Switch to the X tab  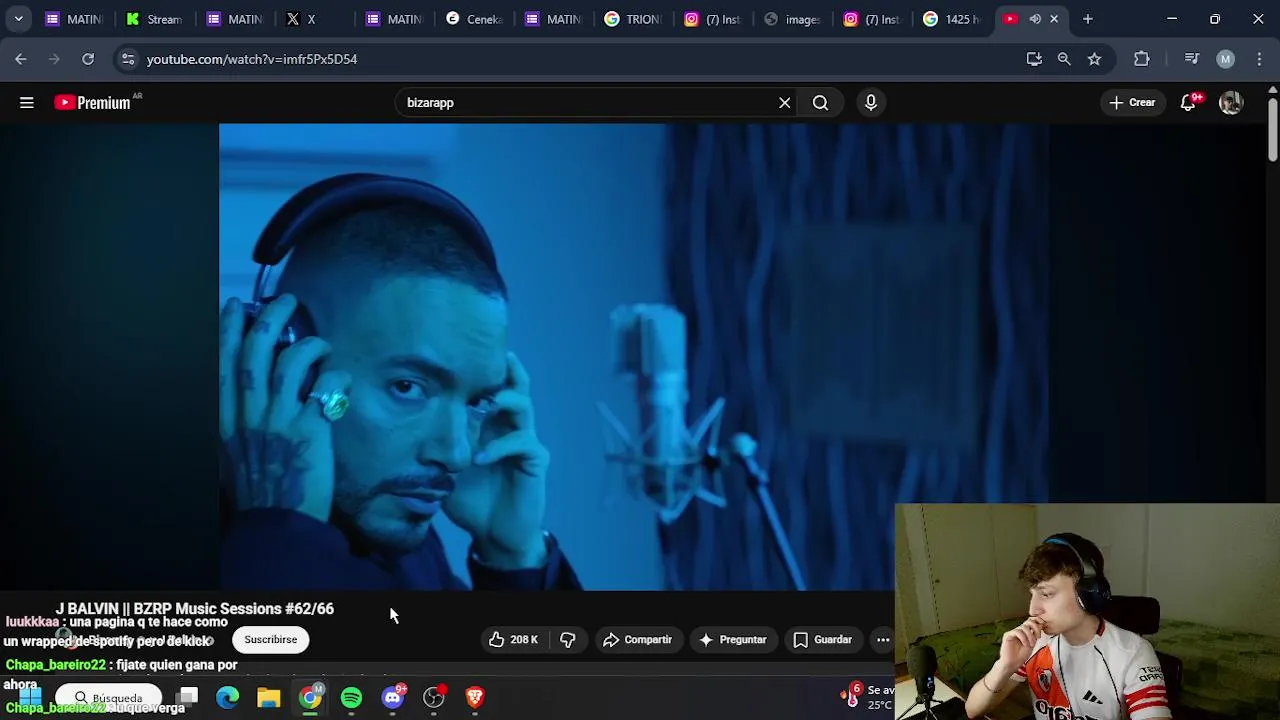tap(314, 19)
